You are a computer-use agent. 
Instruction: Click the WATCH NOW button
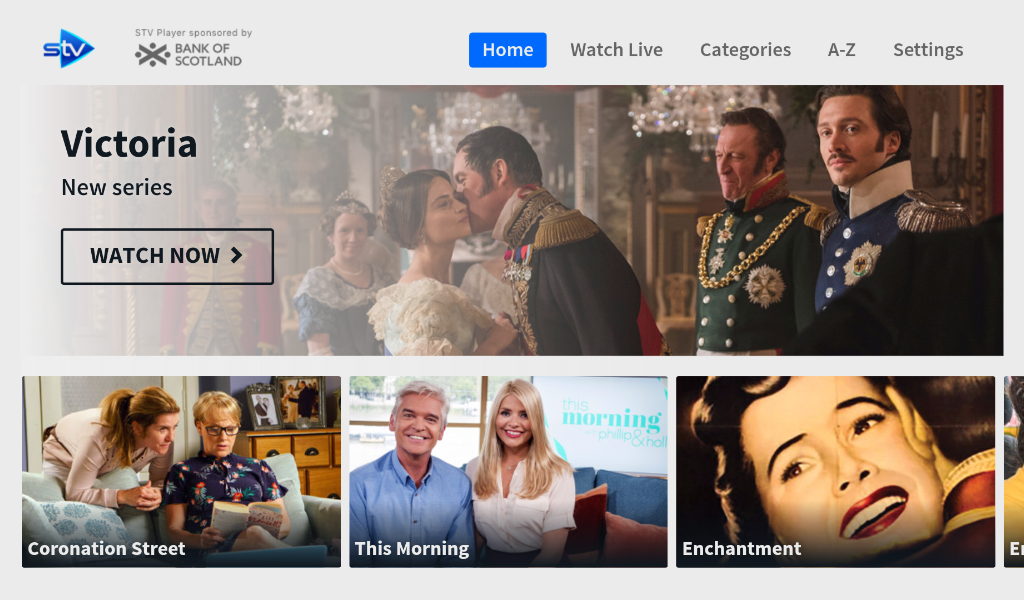click(x=167, y=256)
